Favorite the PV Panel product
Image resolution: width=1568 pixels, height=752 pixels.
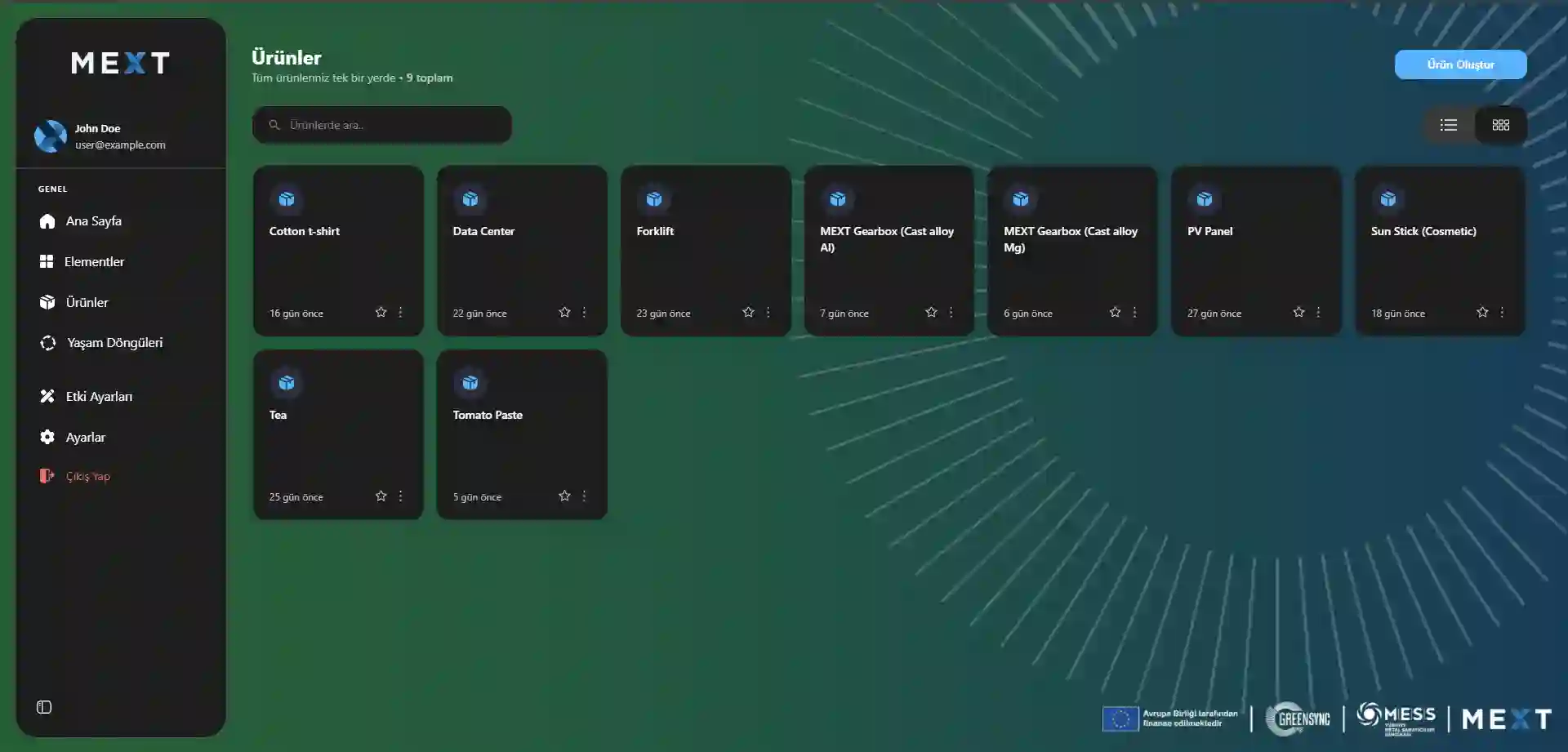pos(1298,312)
